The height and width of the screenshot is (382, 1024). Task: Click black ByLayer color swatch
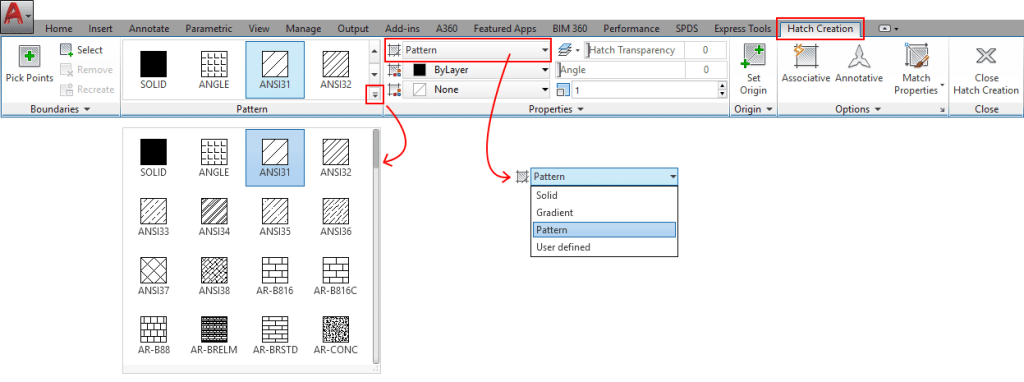420,70
